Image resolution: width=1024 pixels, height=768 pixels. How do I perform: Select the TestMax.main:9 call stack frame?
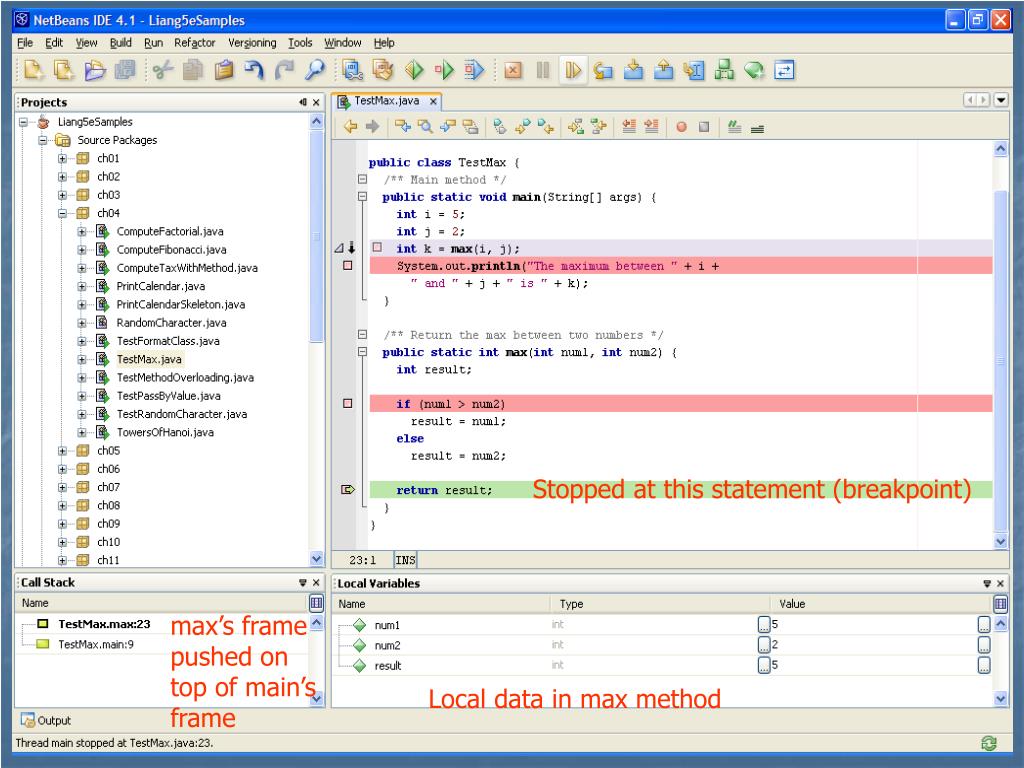96,645
